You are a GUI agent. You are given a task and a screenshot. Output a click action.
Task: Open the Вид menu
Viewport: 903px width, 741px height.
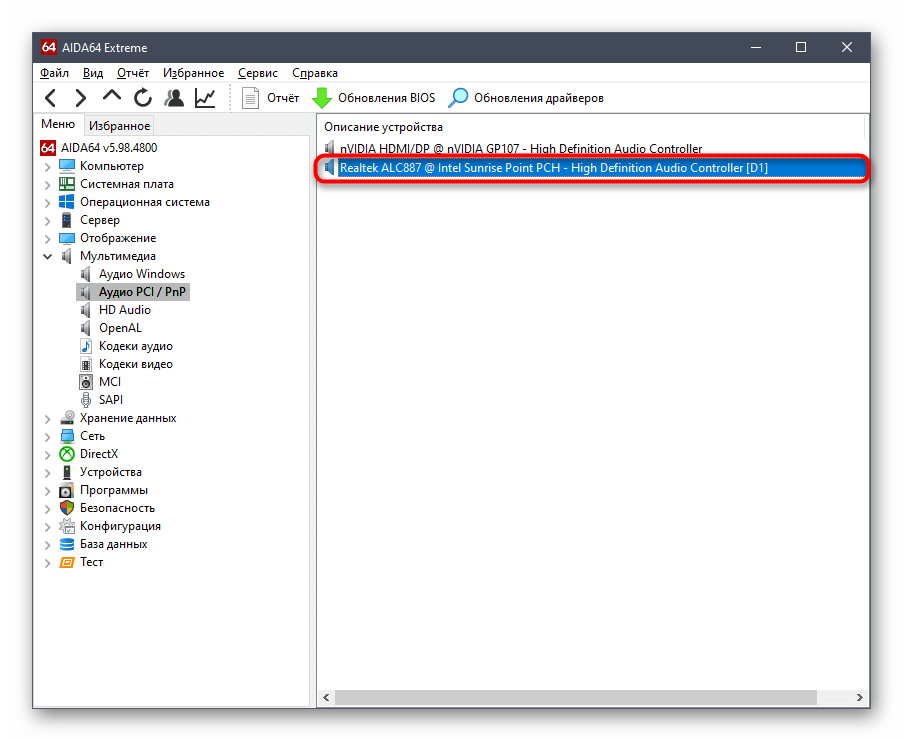(x=93, y=73)
